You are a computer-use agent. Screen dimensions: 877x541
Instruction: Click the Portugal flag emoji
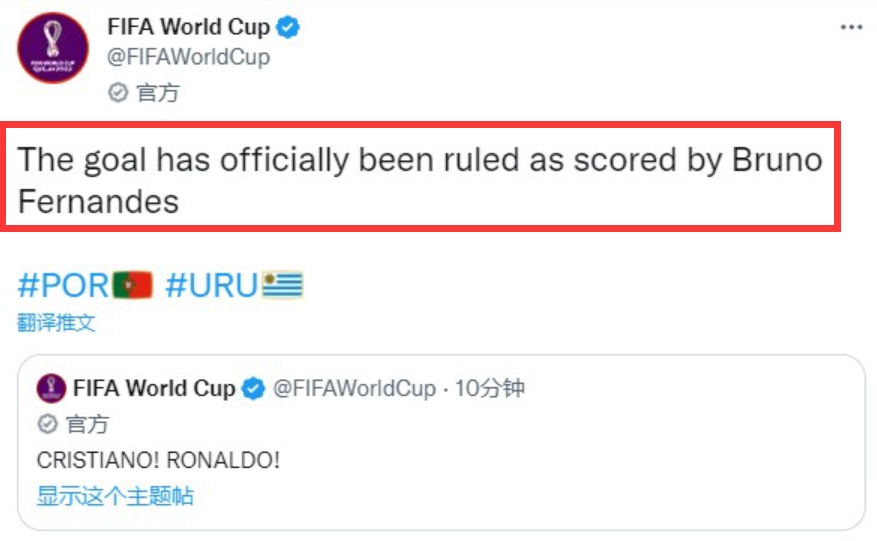[x=133, y=285]
